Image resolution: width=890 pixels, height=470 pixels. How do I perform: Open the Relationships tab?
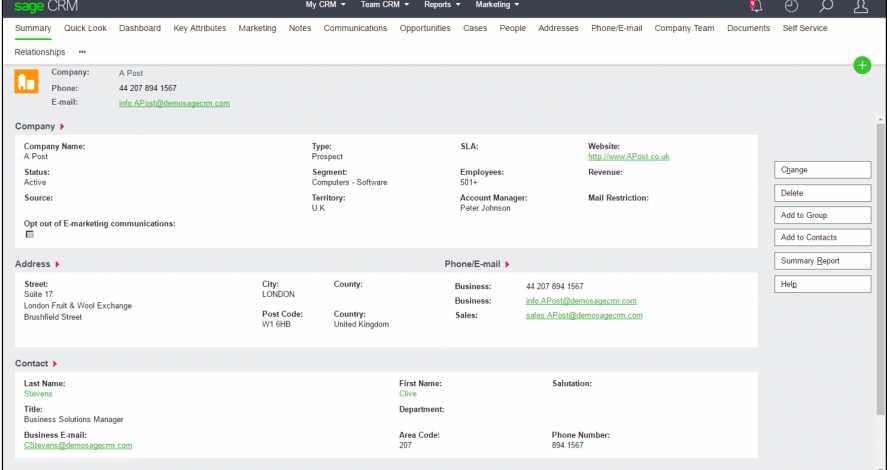click(x=40, y=52)
